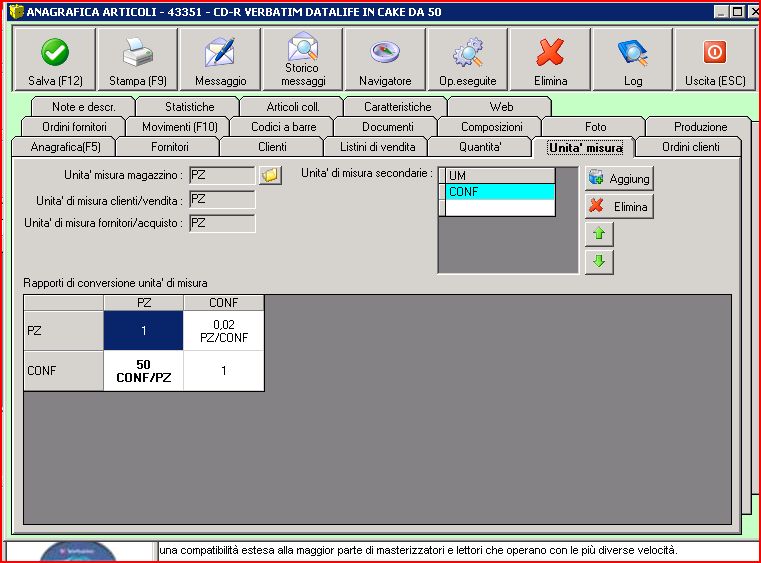Minimize the Anagrafica Articoli window
The height and width of the screenshot is (563, 761).
click(722, 12)
